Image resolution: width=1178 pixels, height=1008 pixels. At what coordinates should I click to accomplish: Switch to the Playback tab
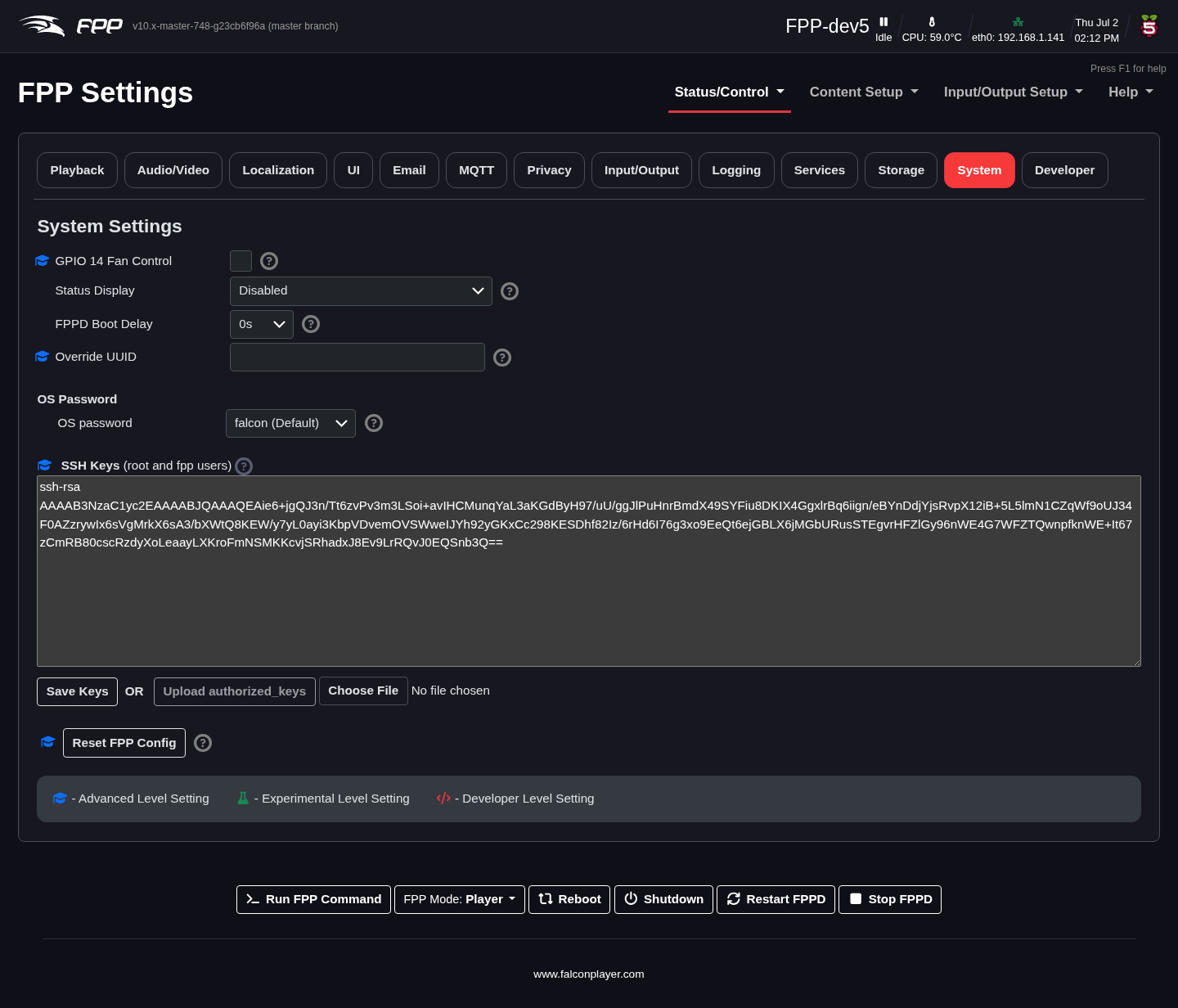pyautogui.click(x=77, y=170)
